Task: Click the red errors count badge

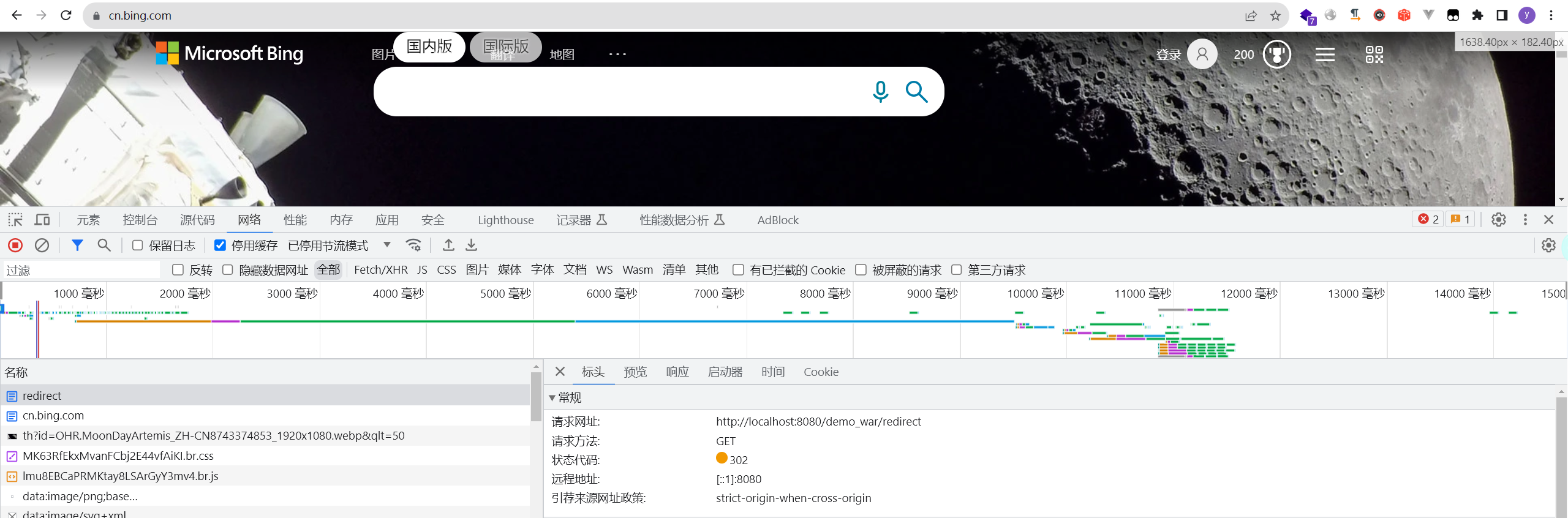Action: [1428, 220]
